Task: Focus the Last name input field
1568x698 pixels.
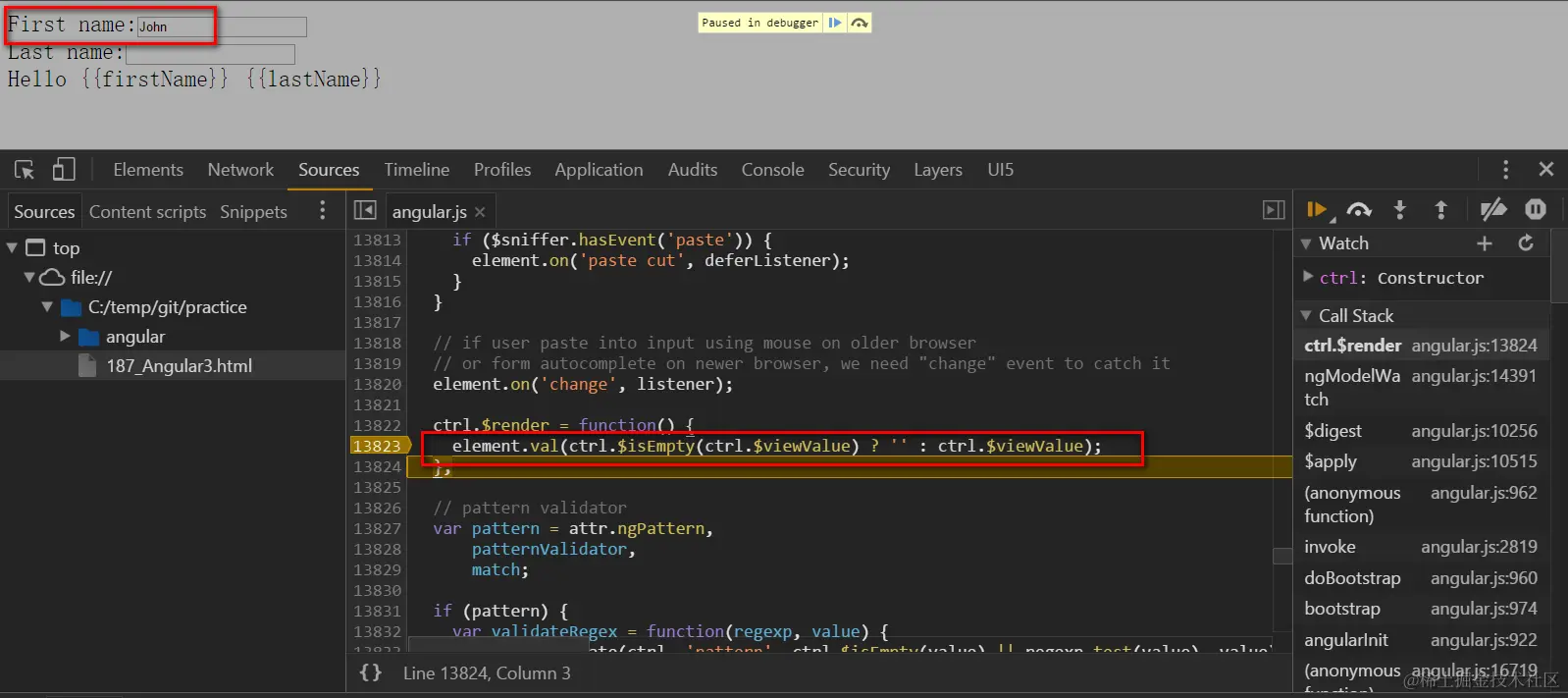Action: click(210, 54)
